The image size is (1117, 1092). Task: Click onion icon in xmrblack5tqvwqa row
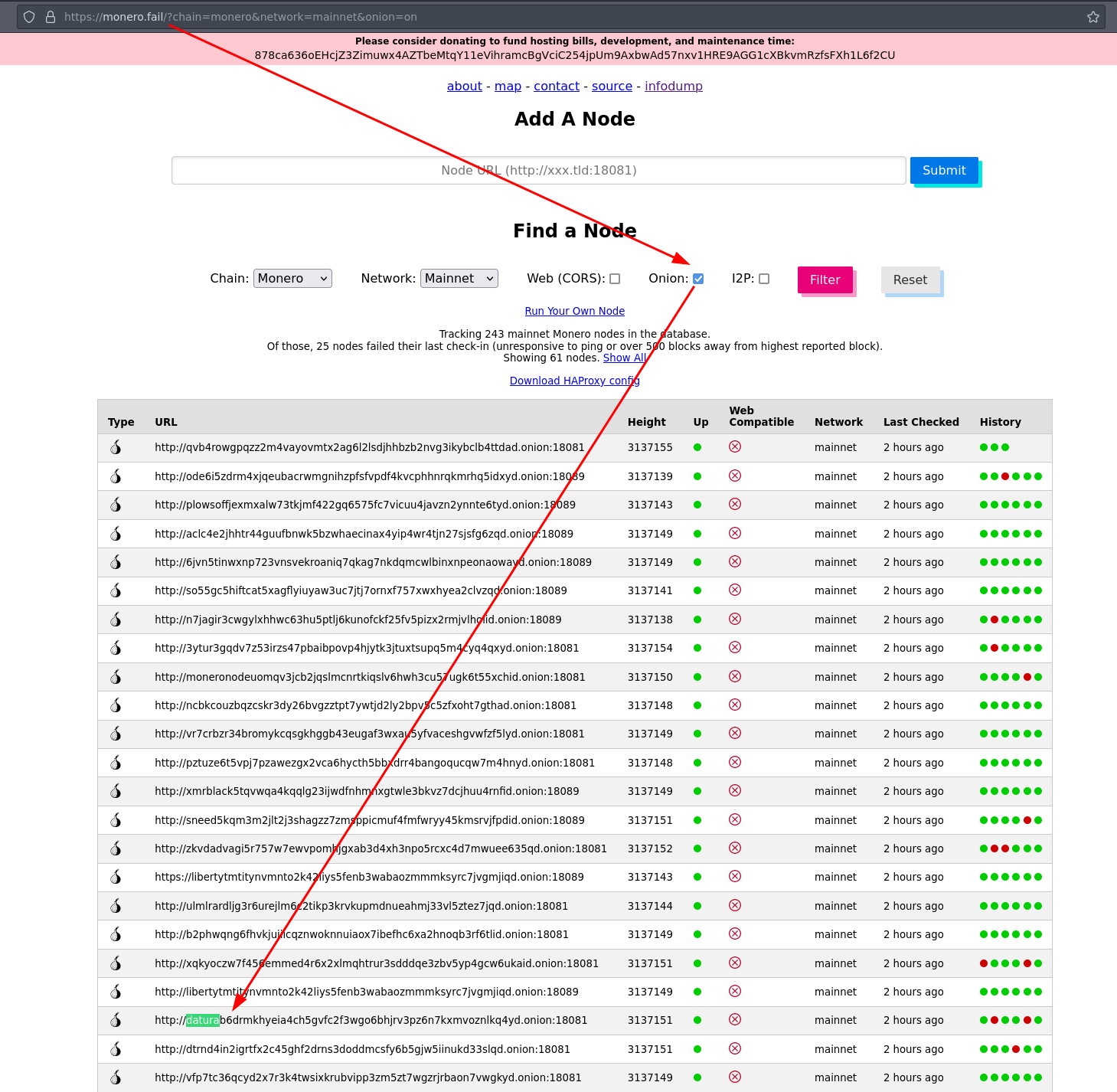[116, 791]
